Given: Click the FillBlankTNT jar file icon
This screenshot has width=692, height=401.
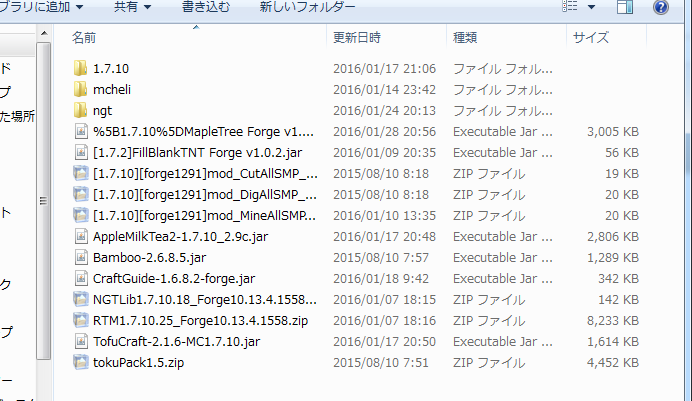Looking at the screenshot, I should tap(81, 153).
